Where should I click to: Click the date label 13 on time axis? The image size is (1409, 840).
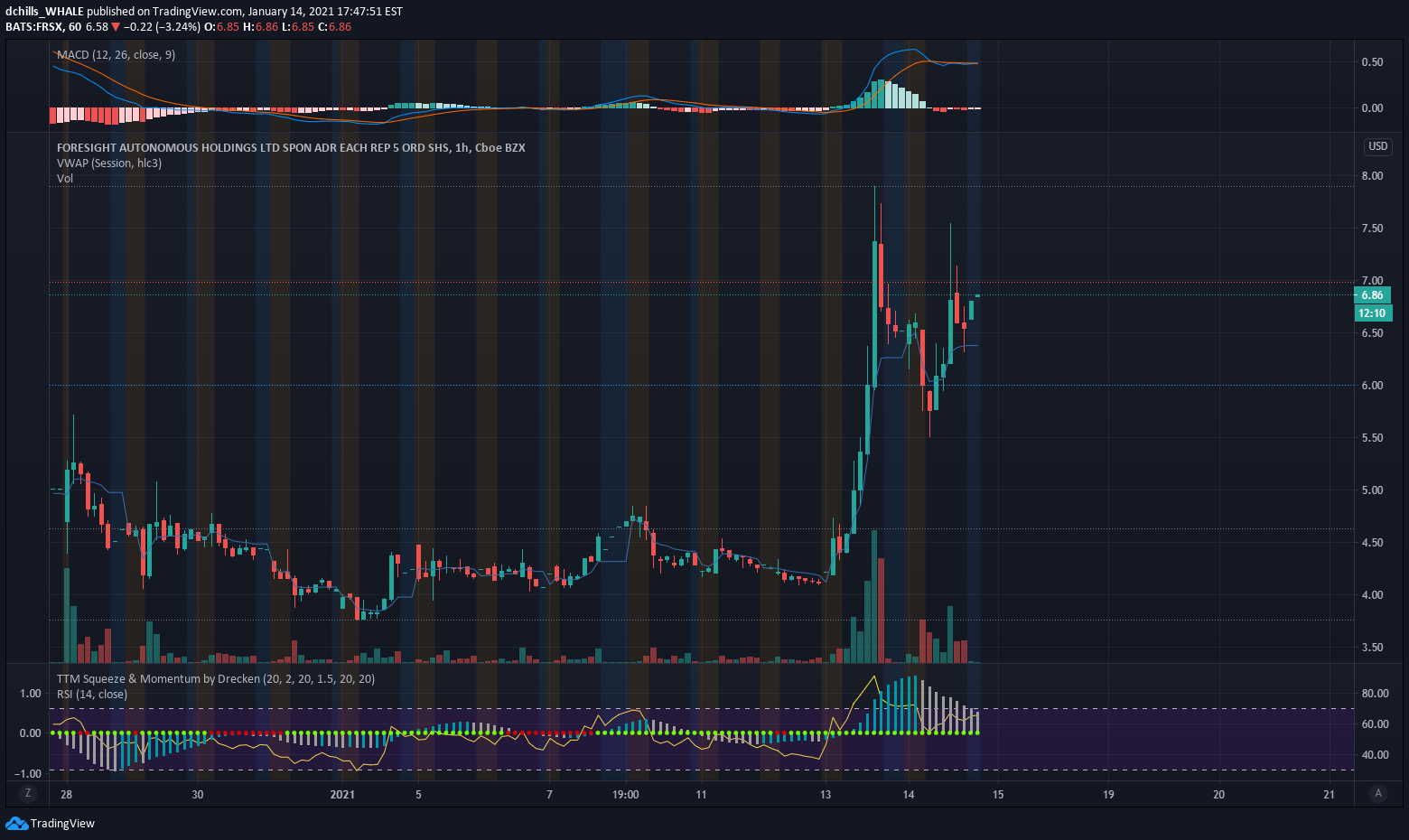tap(825, 795)
